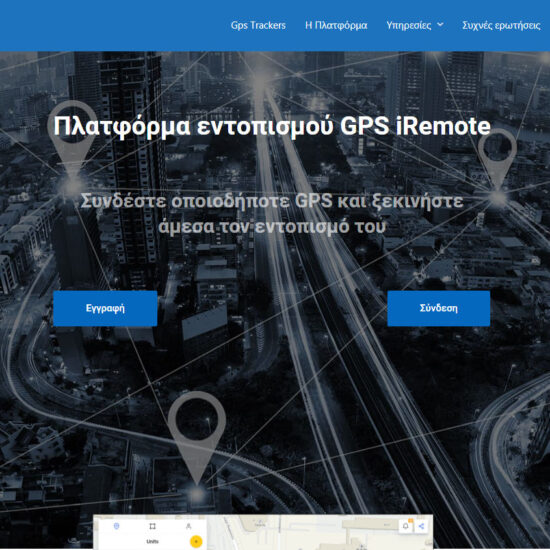Click the Εγγραφή button

click(x=105, y=308)
